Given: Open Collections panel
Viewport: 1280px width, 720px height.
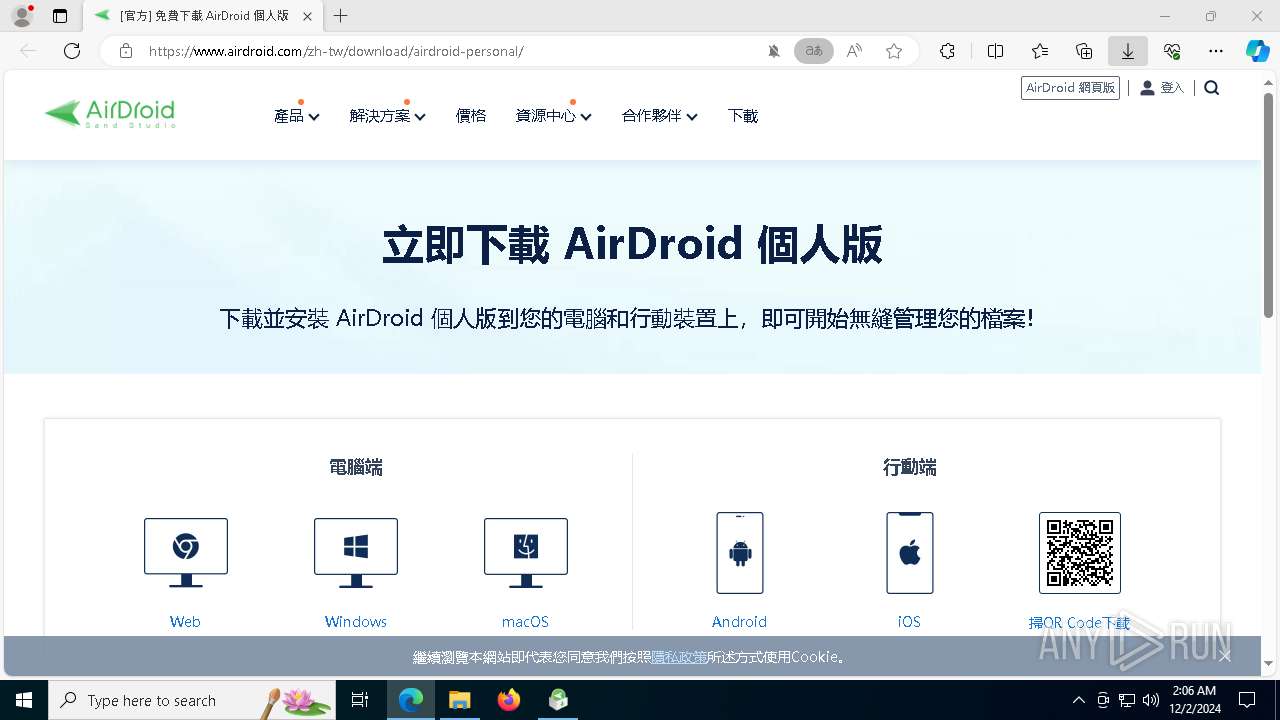Looking at the screenshot, I should (x=1084, y=51).
